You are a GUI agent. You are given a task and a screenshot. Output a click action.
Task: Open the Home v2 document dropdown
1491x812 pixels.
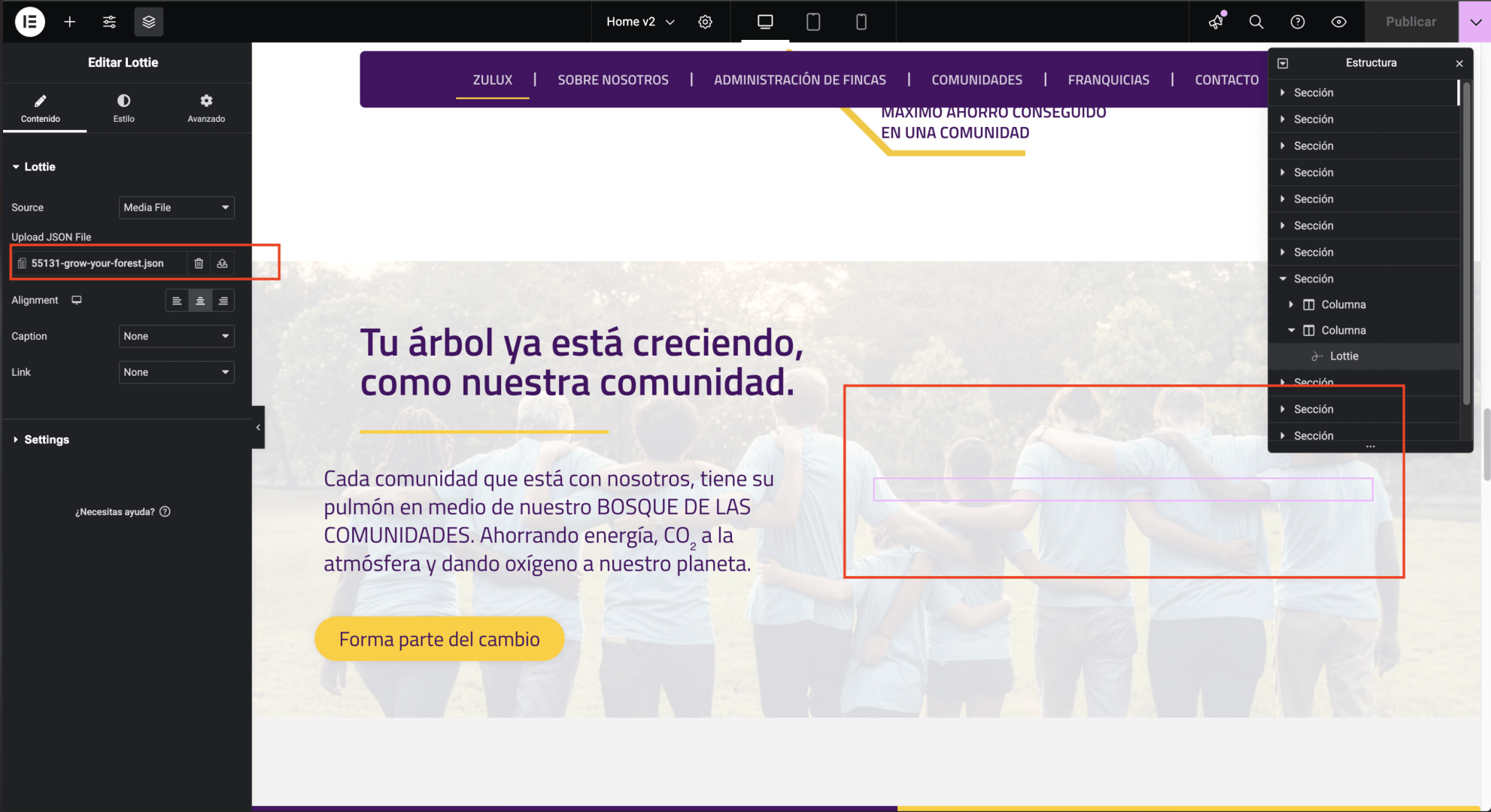click(x=640, y=22)
